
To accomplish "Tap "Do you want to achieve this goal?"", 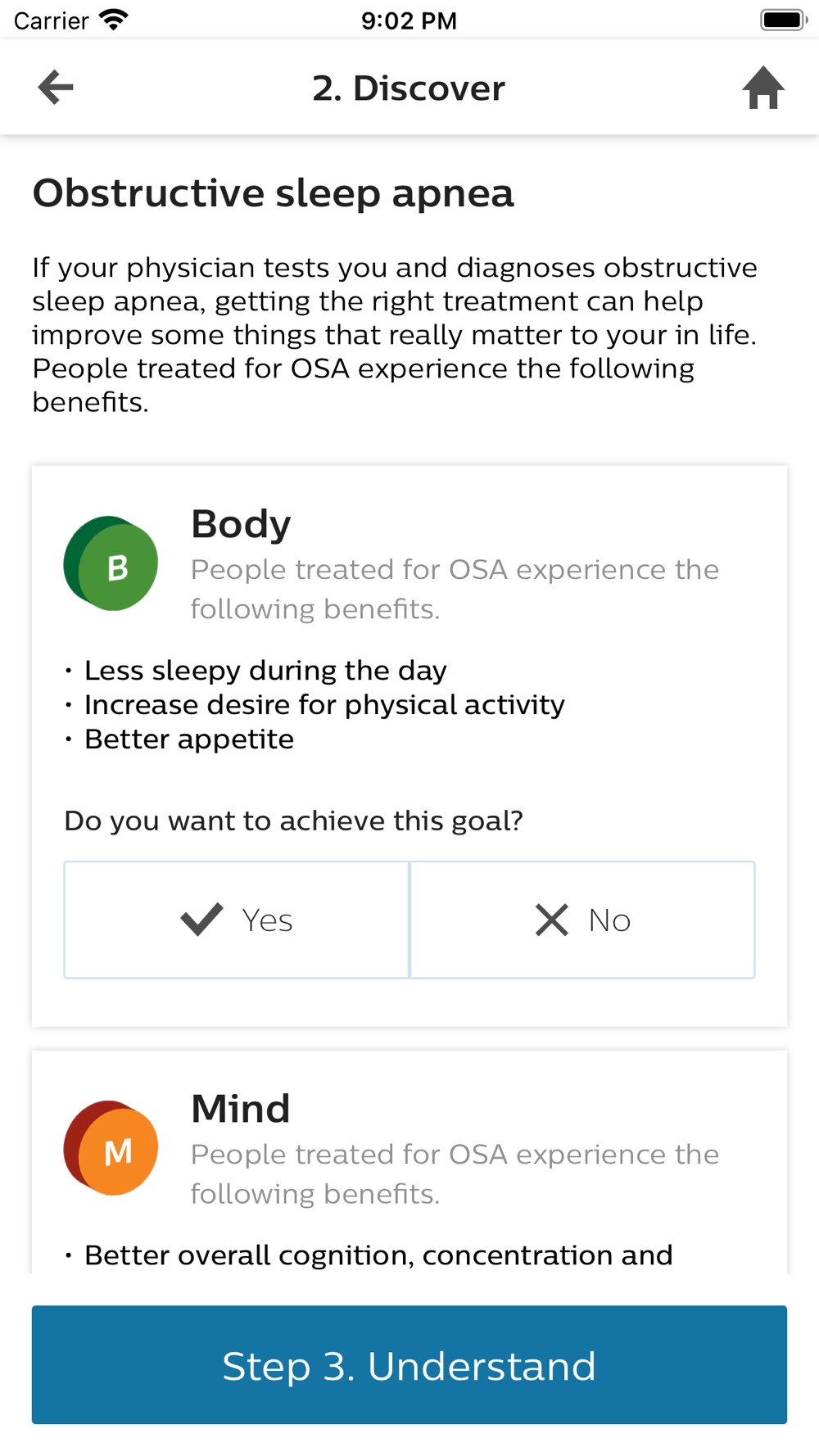I will point(293,821).
